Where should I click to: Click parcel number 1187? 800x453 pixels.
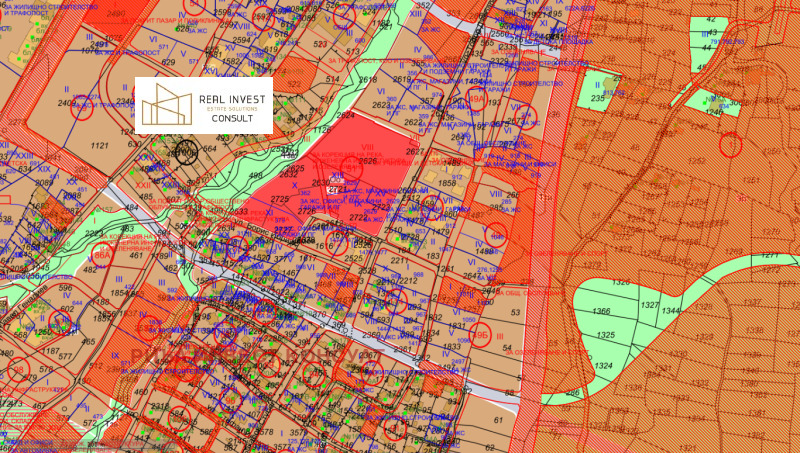click(x=51, y=351)
